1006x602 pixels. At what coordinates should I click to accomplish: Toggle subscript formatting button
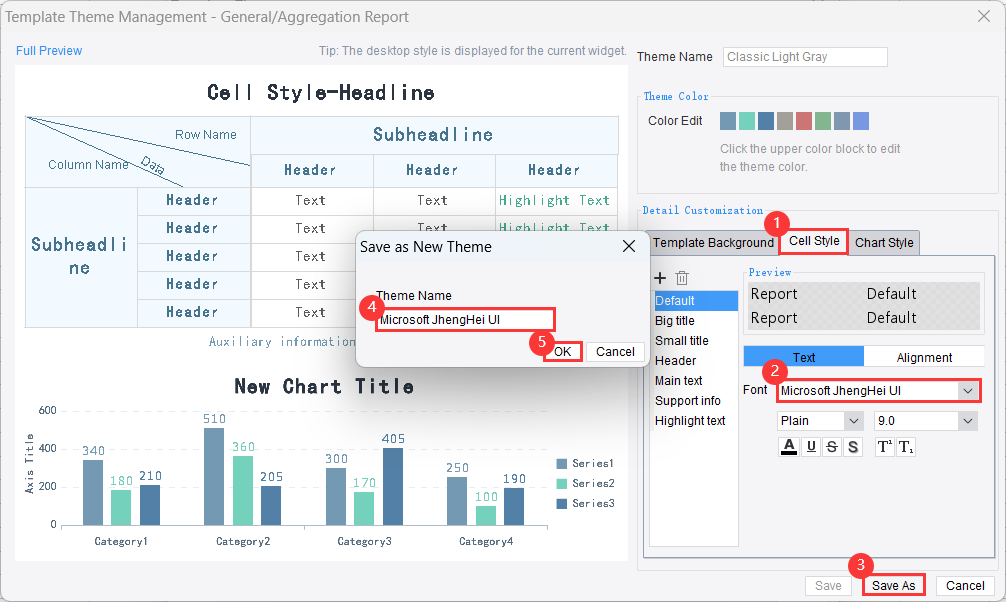click(x=905, y=447)
